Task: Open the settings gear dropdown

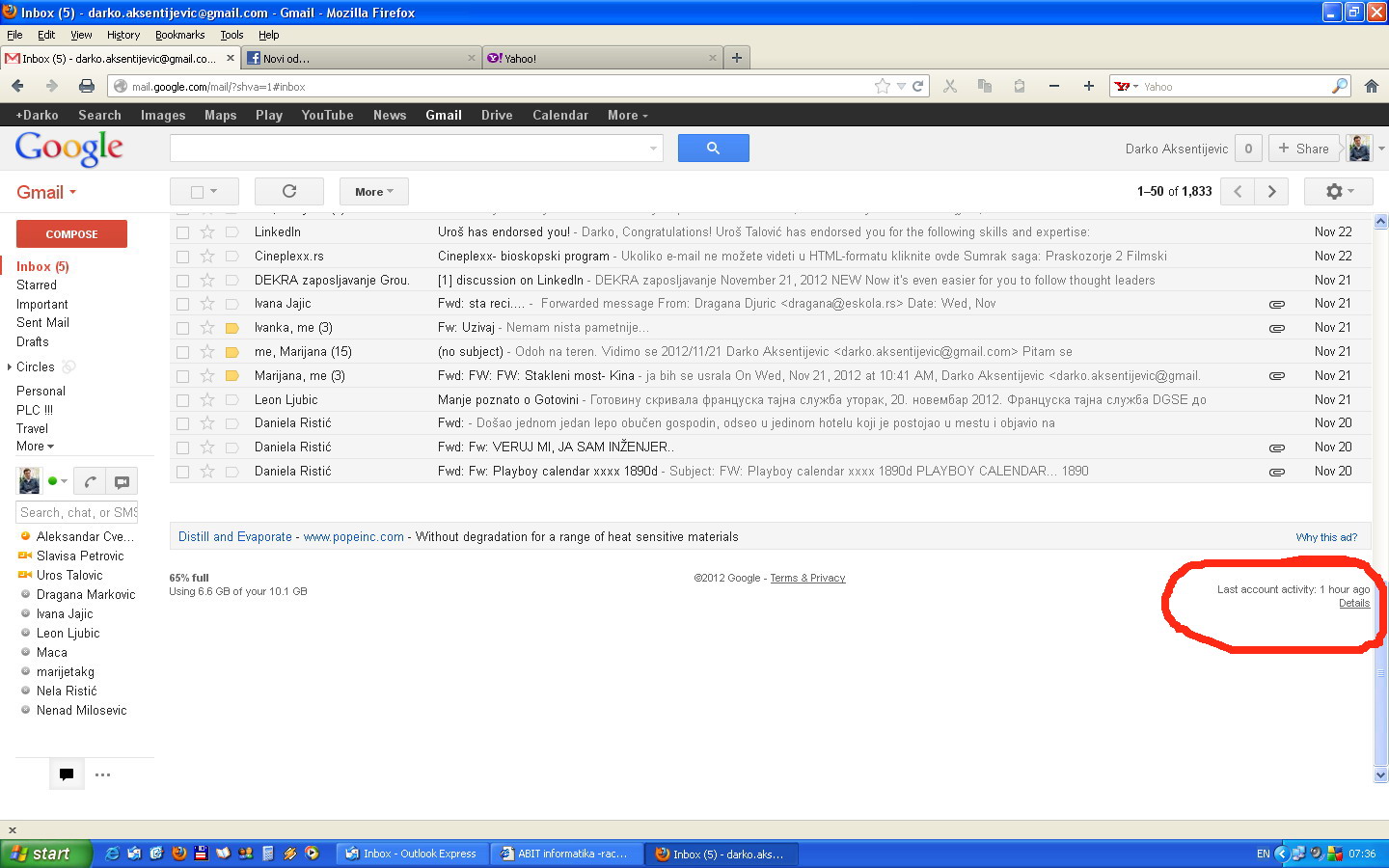Action: click(x=1339, y=191)
